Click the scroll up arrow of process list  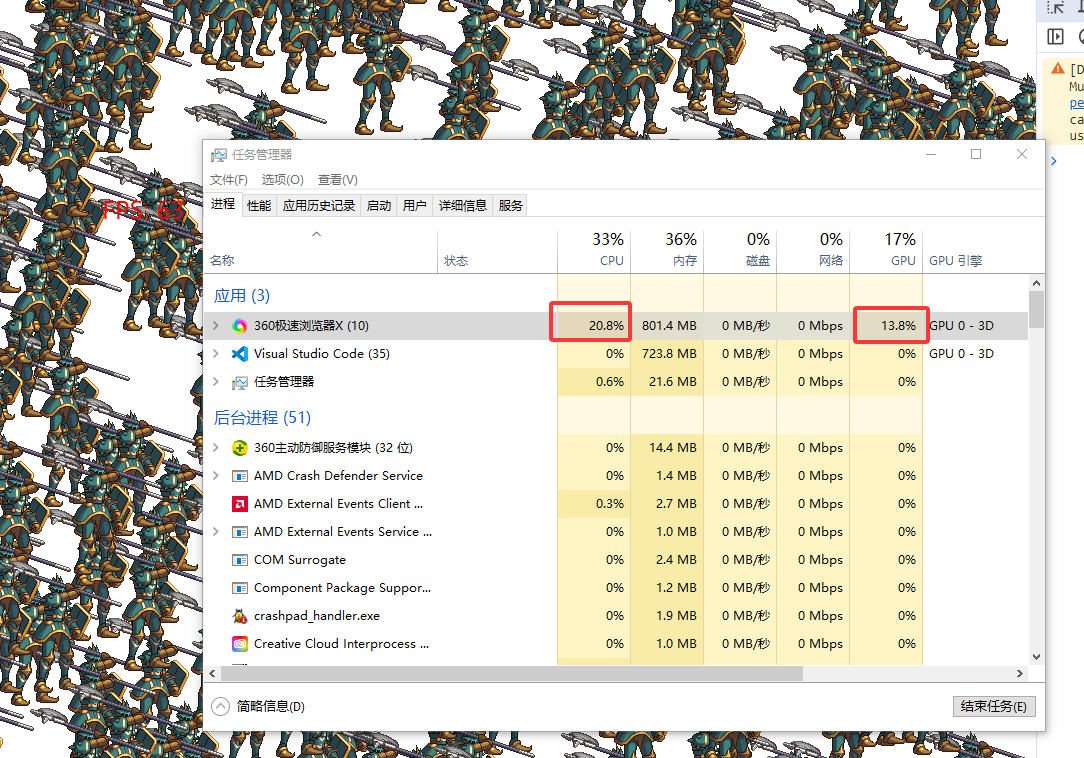click(x=1036, y=283)
